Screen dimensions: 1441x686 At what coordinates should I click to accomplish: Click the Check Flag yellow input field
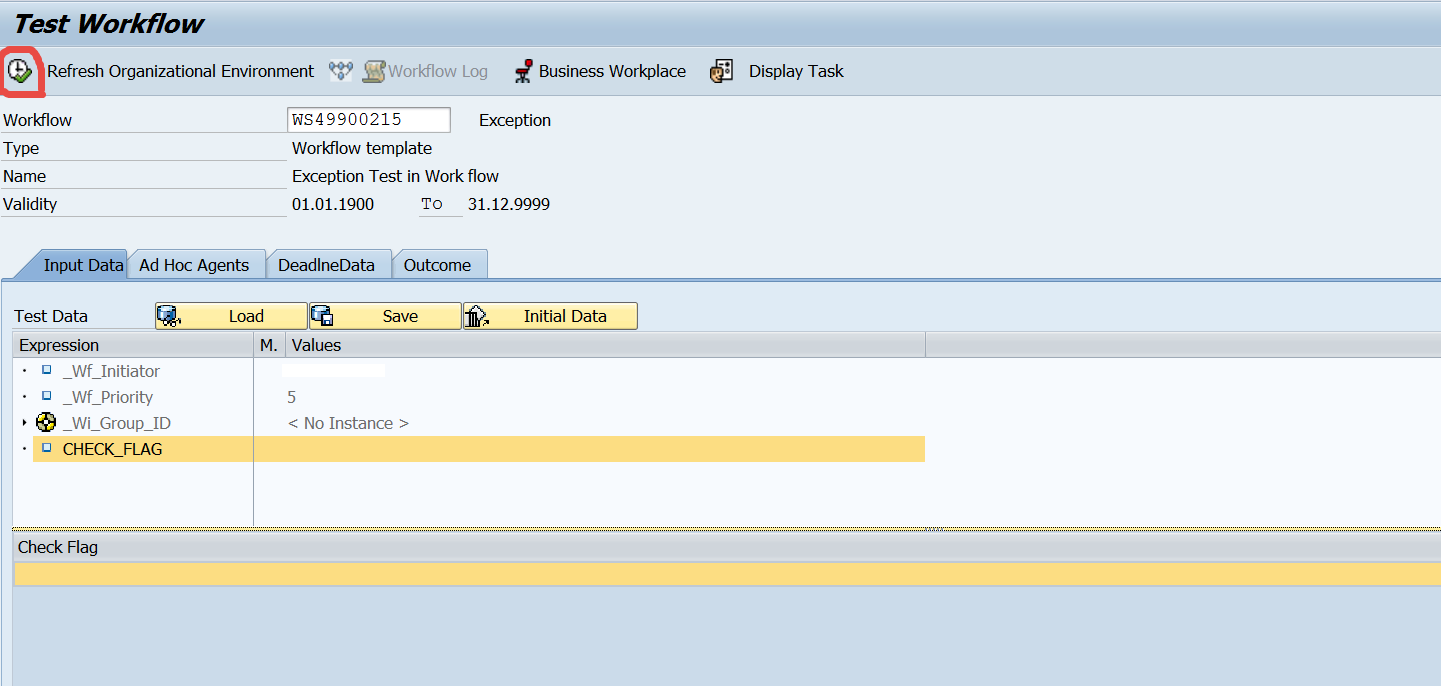click(x=727, y=574)
